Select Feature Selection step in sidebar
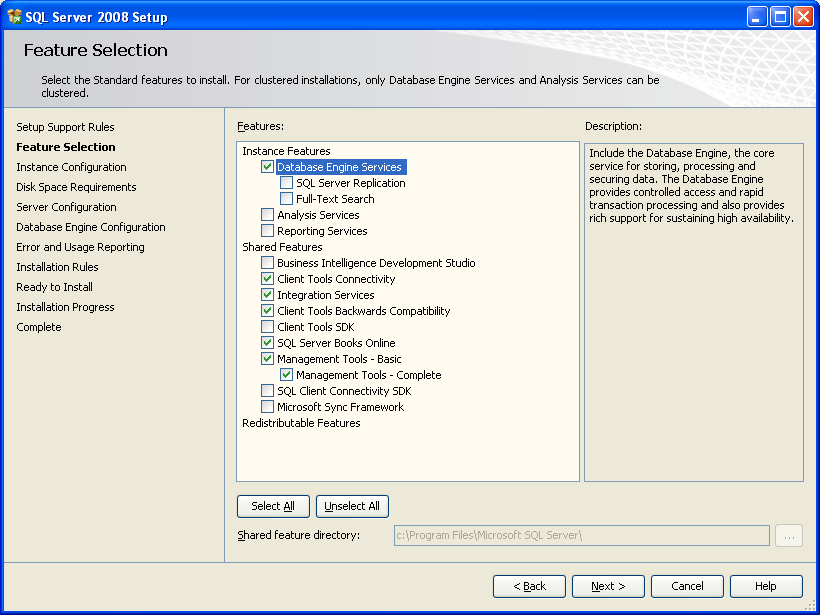This screenshot has height=615, width=820. click(x=66, y=147)
